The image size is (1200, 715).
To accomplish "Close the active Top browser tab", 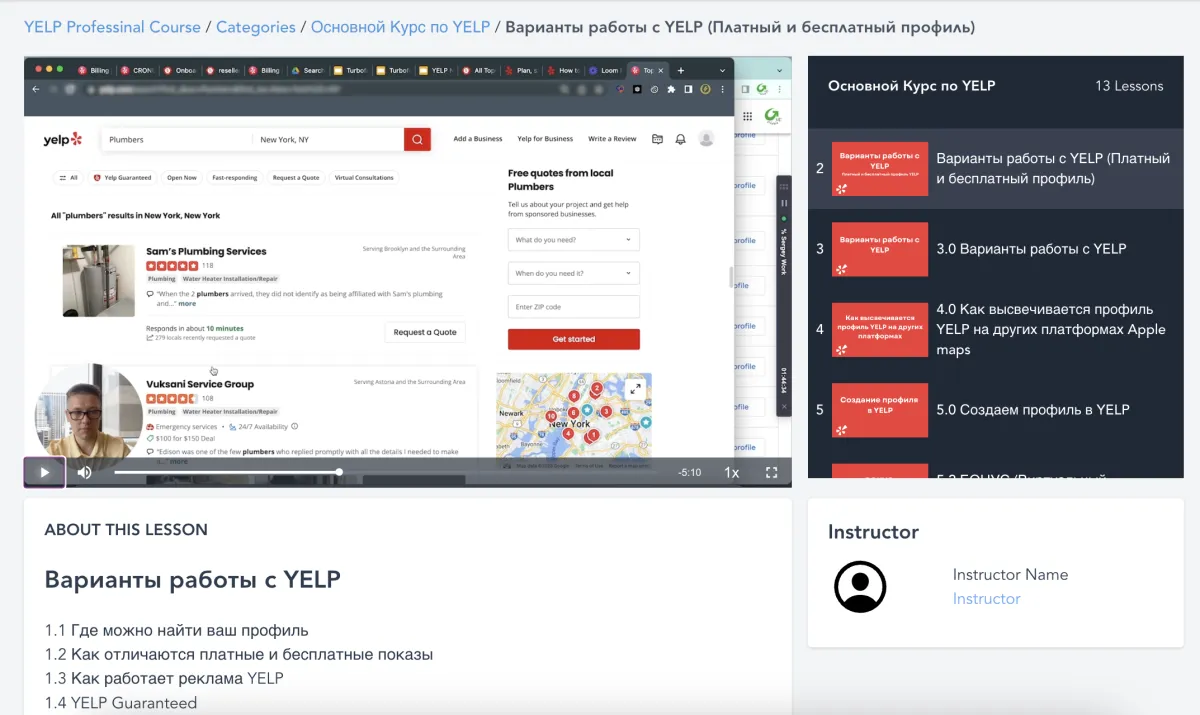I will [x=662, y=71].
